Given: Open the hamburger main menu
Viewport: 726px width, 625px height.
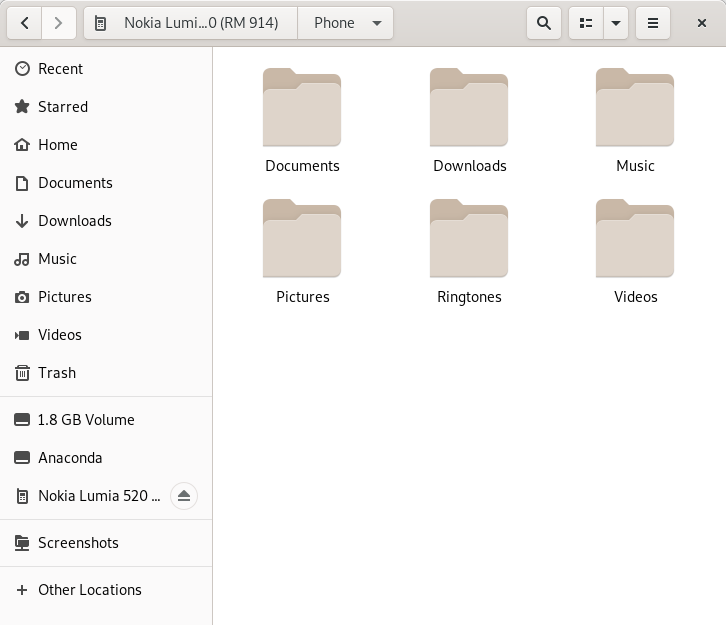Looking at the screenshot, I should coord(653,23).
